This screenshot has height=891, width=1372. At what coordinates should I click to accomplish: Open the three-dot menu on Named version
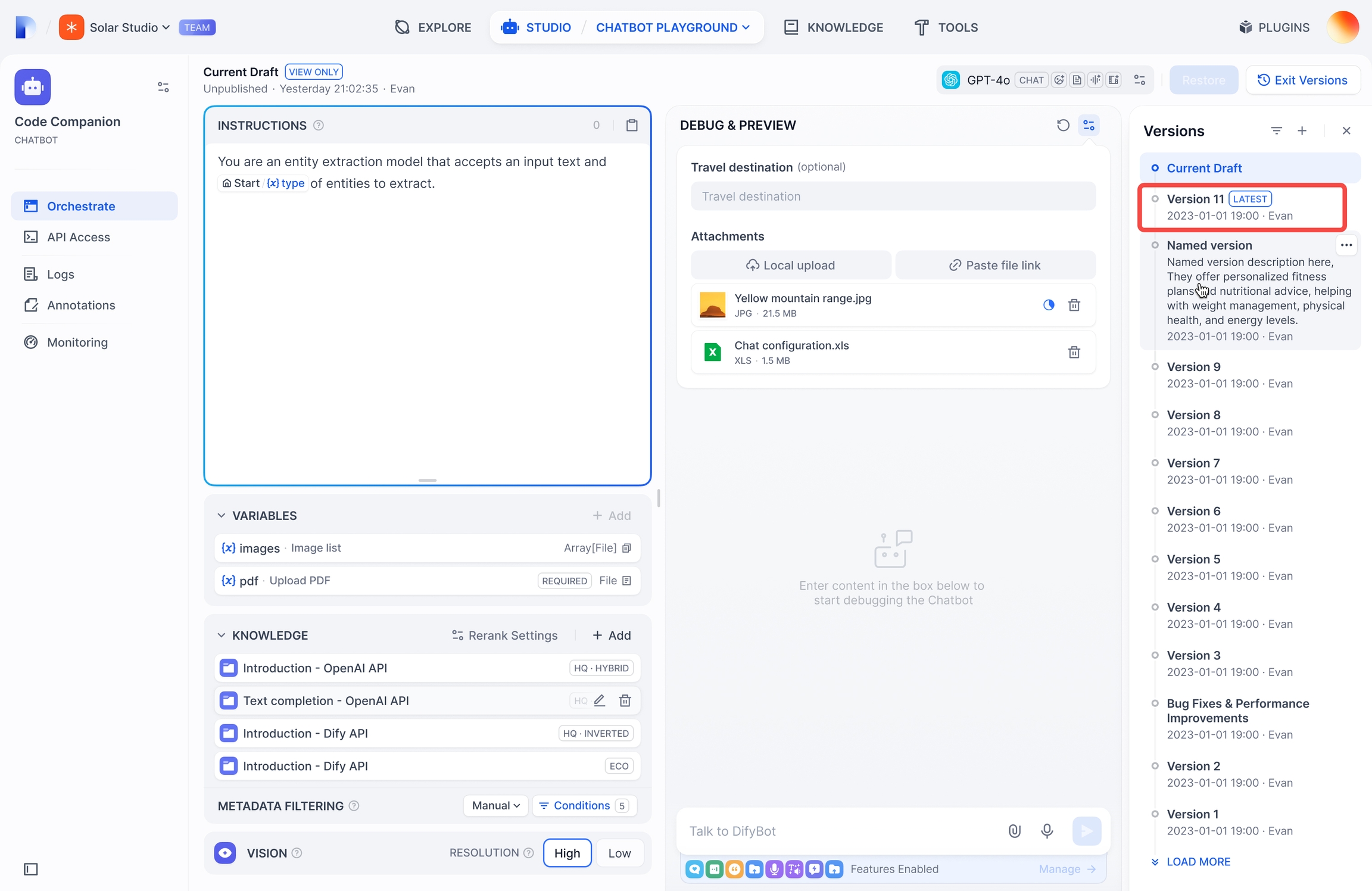[x=1346, y=245]
